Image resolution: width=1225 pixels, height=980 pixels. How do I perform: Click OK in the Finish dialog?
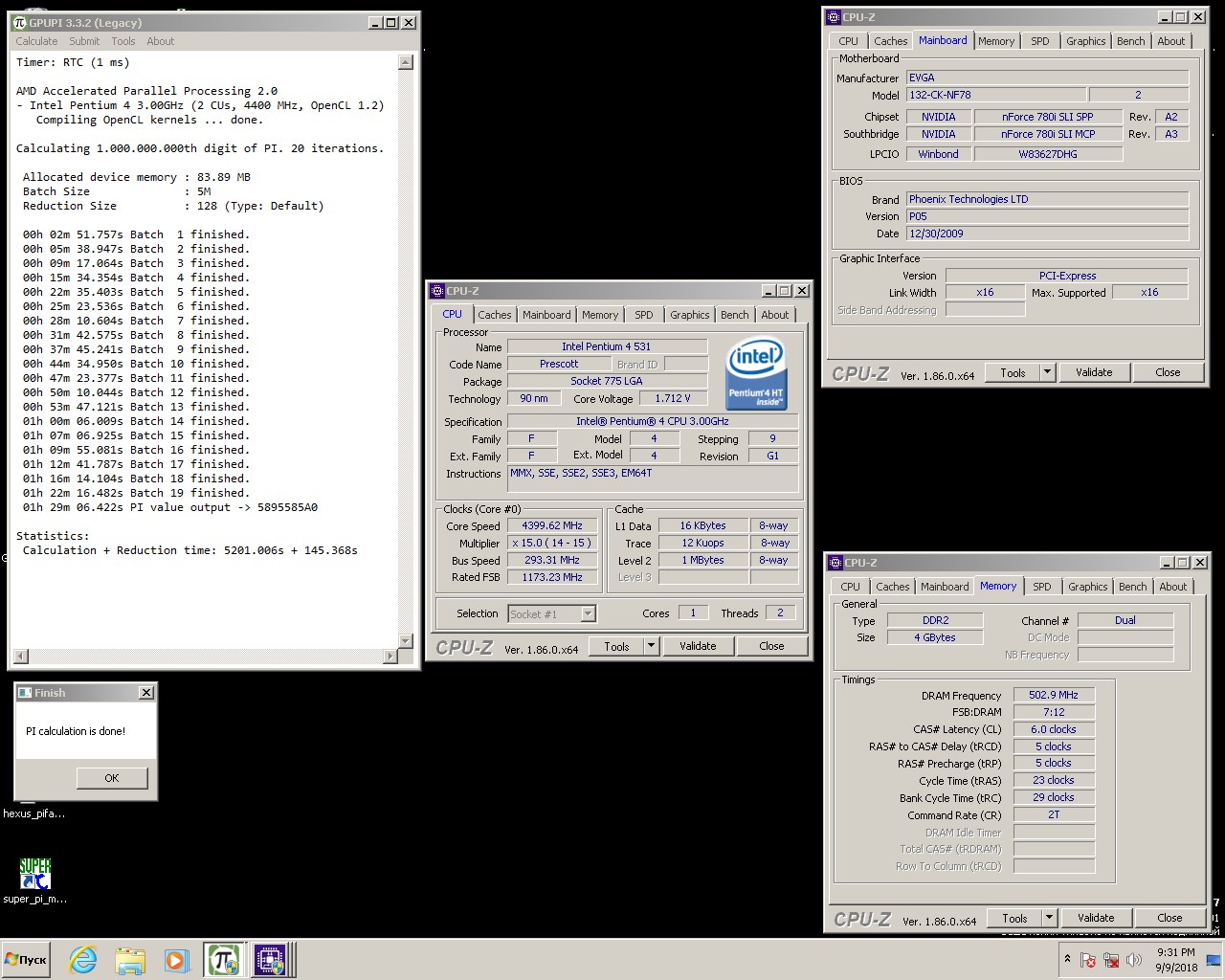point(112,778)
